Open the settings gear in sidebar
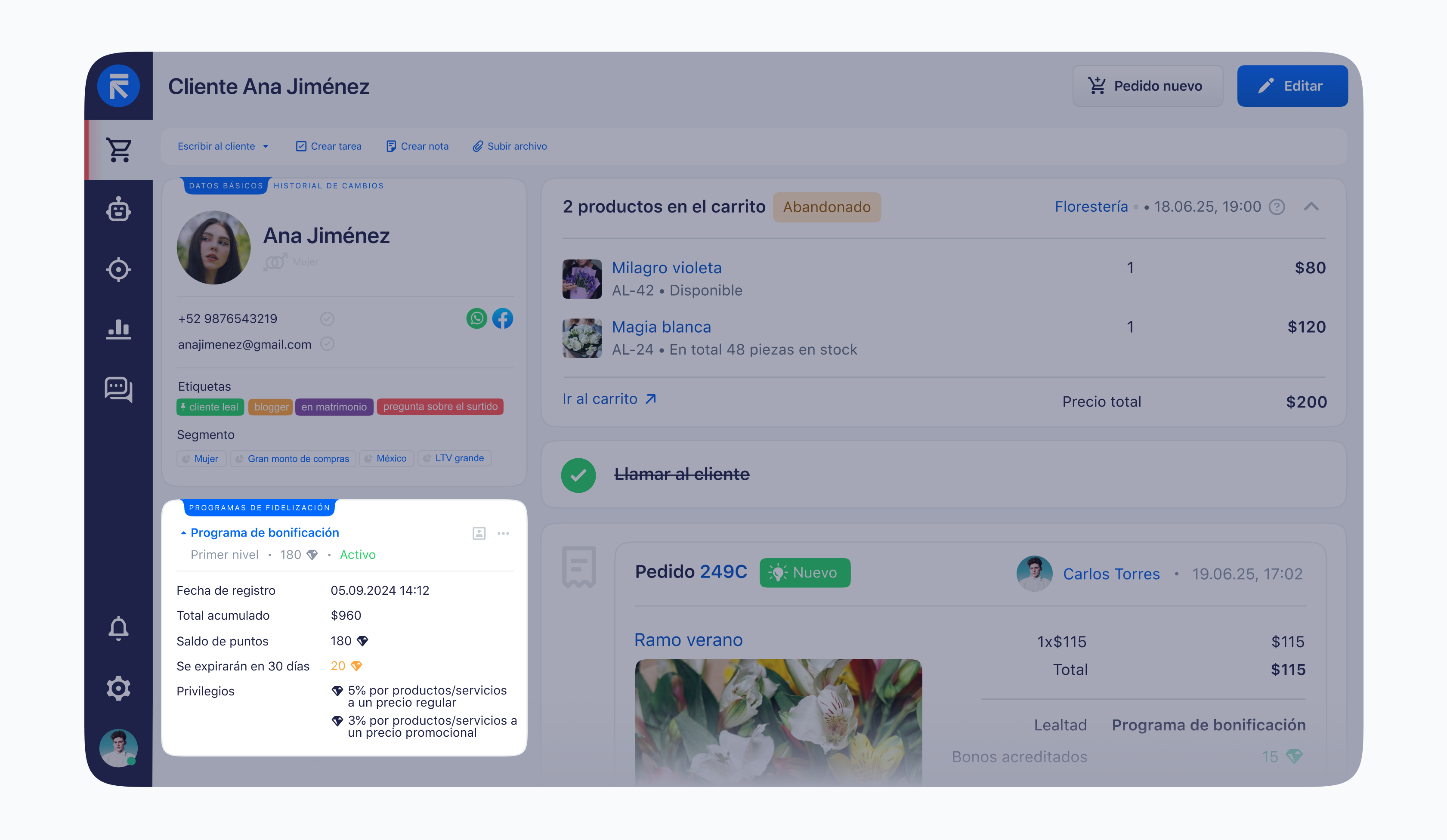1447x840 pixels. [118, 688]
